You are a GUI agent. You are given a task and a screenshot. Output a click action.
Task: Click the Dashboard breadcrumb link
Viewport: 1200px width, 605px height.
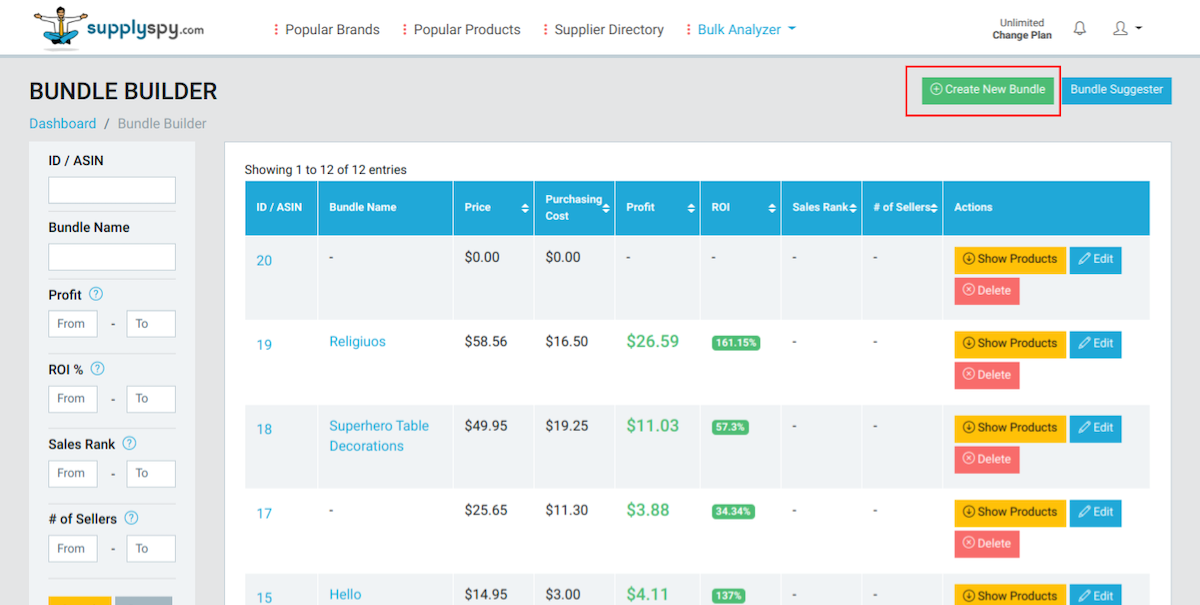pos(63,124)
